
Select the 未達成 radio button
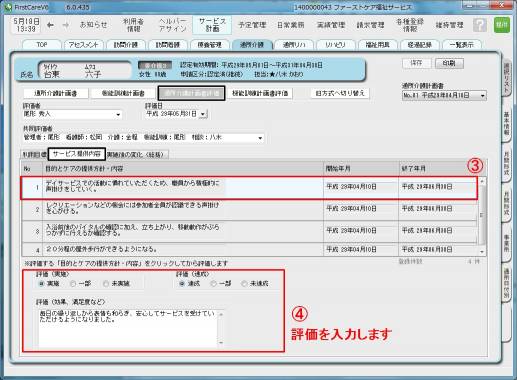tap(244, 284)
